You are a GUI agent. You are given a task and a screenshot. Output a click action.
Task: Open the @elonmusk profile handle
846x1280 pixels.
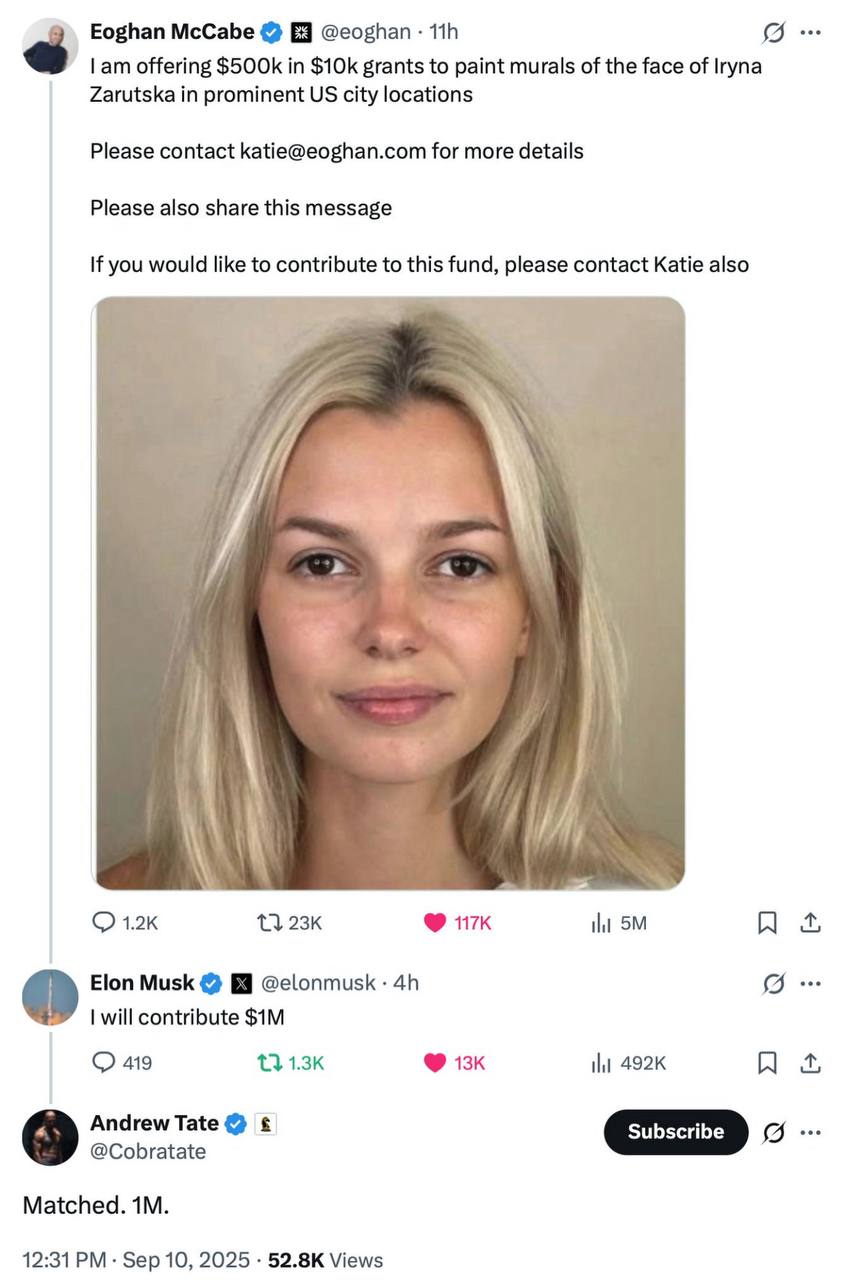tap(319, 983)
